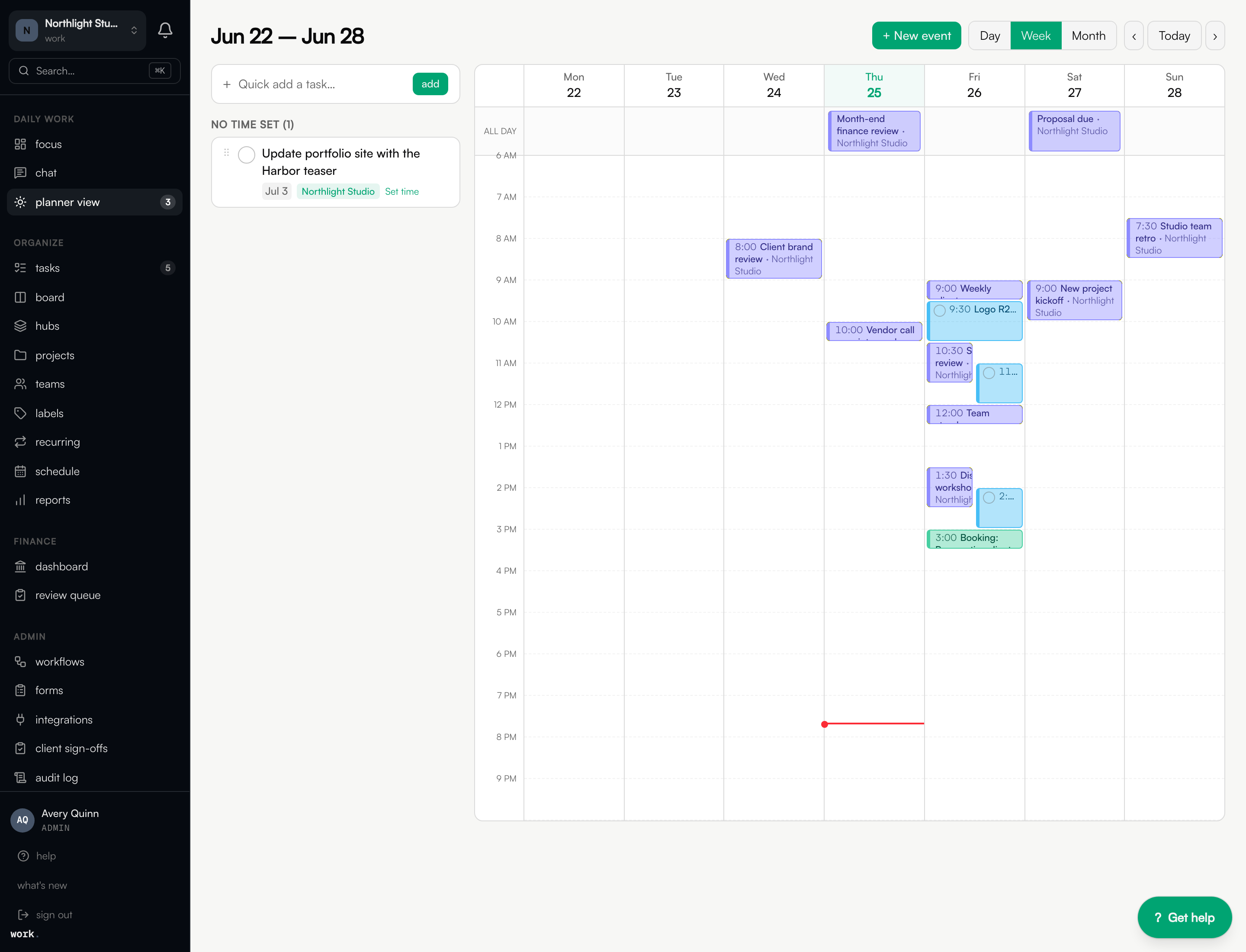1246x952 pixels.
Task: Open the 10:30 review event on Friday
Action: 950,363
